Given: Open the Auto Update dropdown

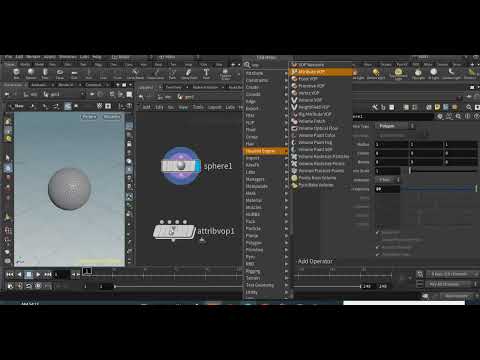Looking at the screenshot, I should click(x=457, y=296).
